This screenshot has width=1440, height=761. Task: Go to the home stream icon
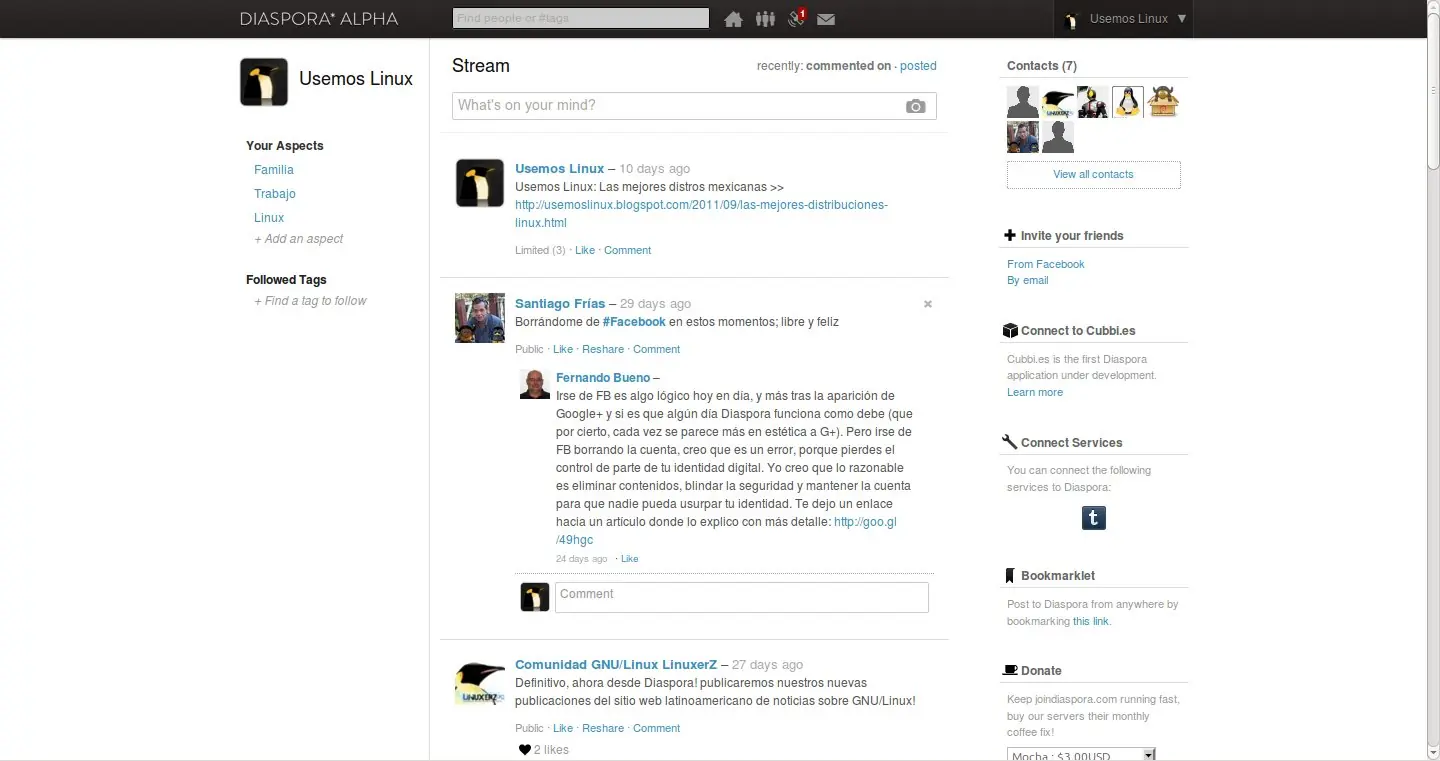coord(734,19)
